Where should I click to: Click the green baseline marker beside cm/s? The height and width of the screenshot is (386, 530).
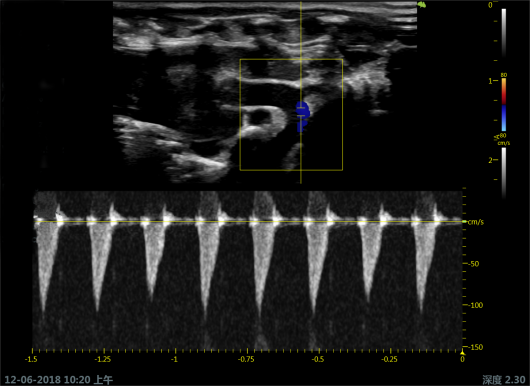[464, 222]
